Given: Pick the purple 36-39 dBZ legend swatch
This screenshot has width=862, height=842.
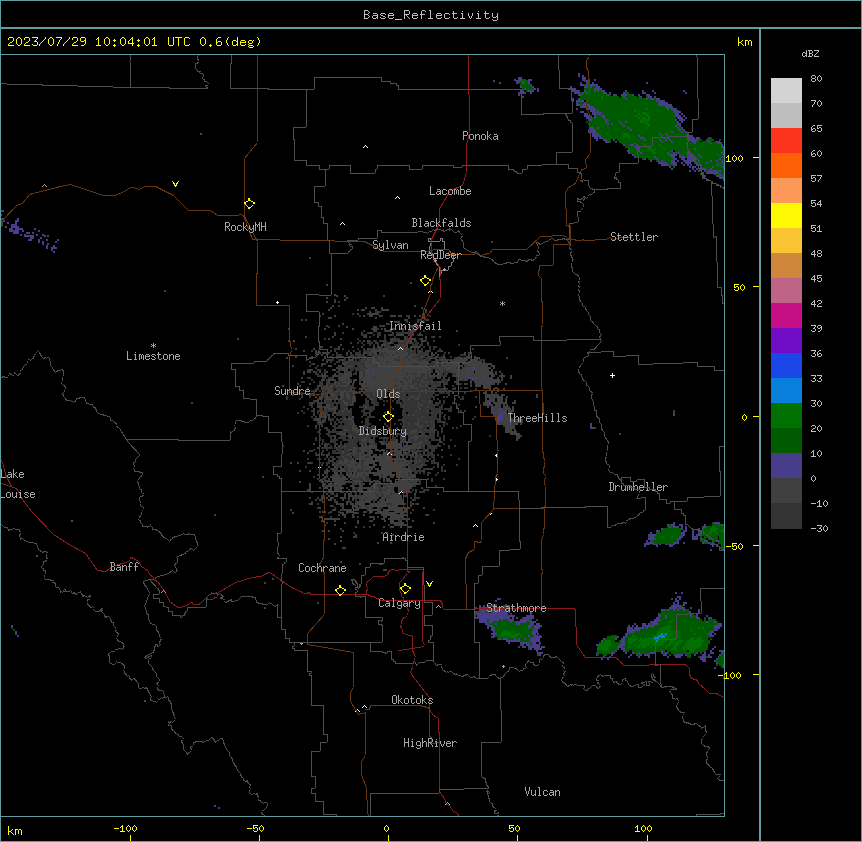Looking at the screenshot, I should pos(786,341).
